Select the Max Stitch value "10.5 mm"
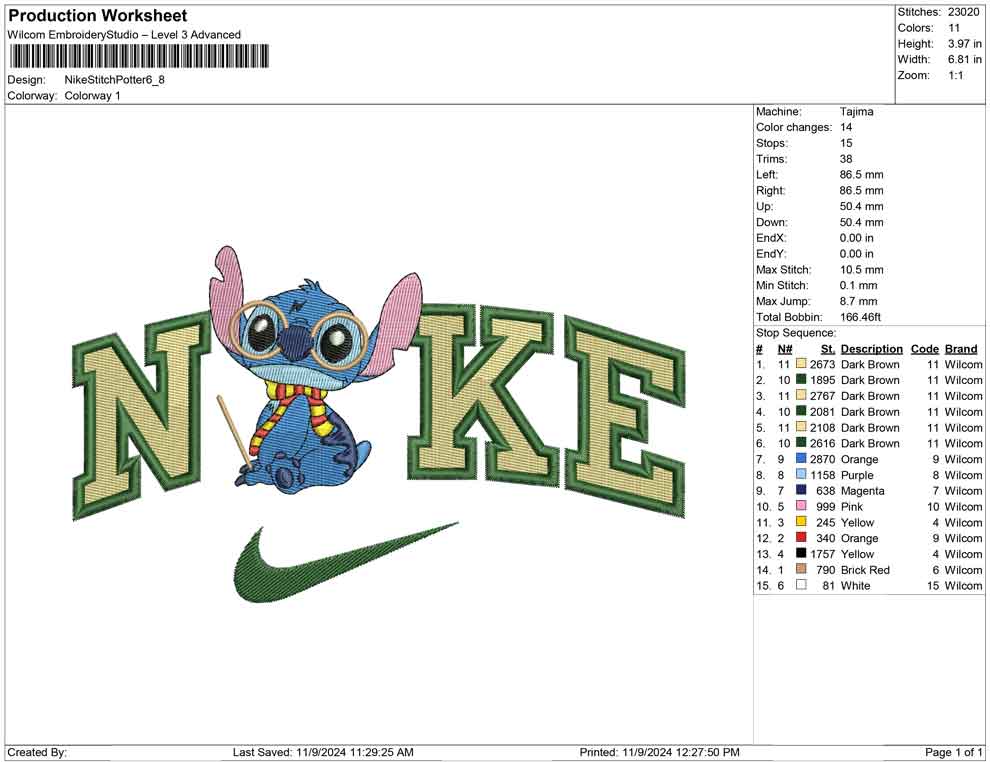 (x=861, y=270)
